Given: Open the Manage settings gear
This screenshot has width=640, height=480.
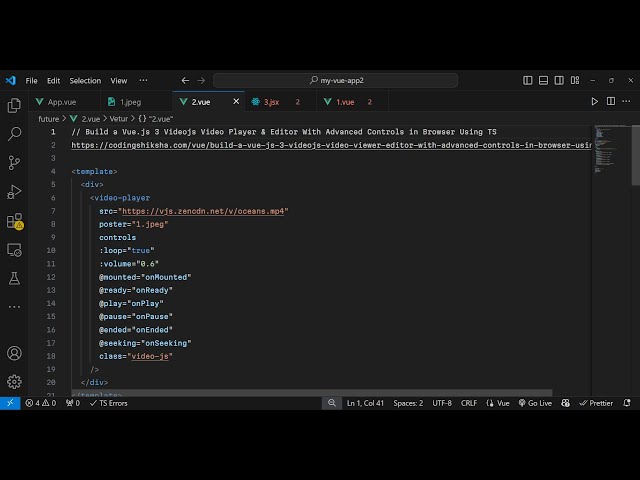Looking at the screenshot, I should pyautogui.click(x=14, y=381).
